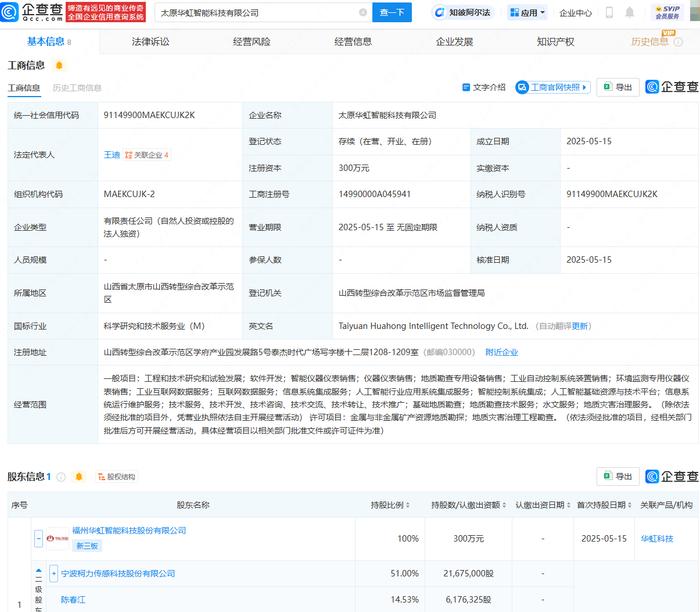Image resolution: width=700 pixels, height=612 pixels.
Task: Select the 工商信息 sub-tab
Action: 24,88
